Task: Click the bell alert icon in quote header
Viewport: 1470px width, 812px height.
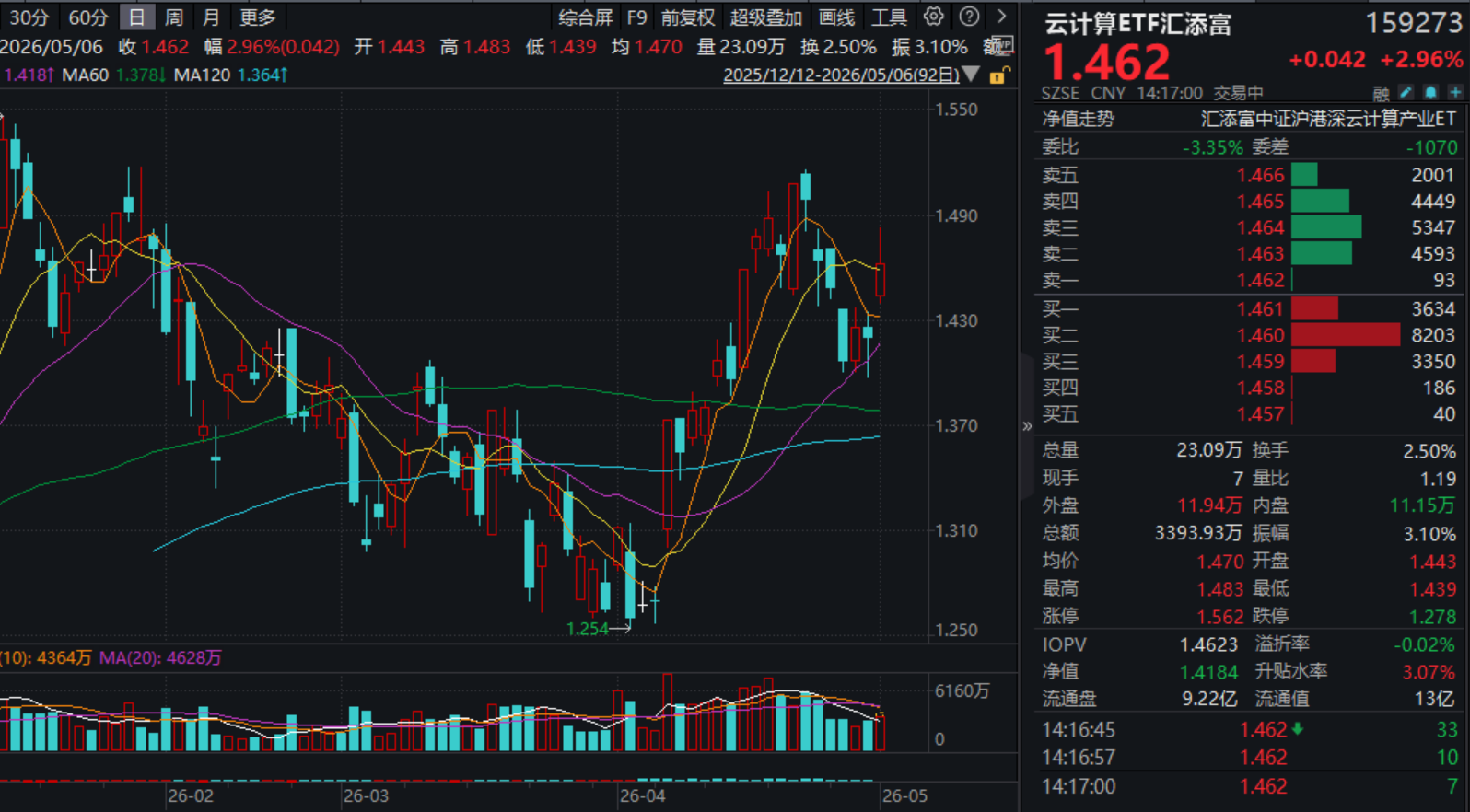Action: pos(1430,92)
